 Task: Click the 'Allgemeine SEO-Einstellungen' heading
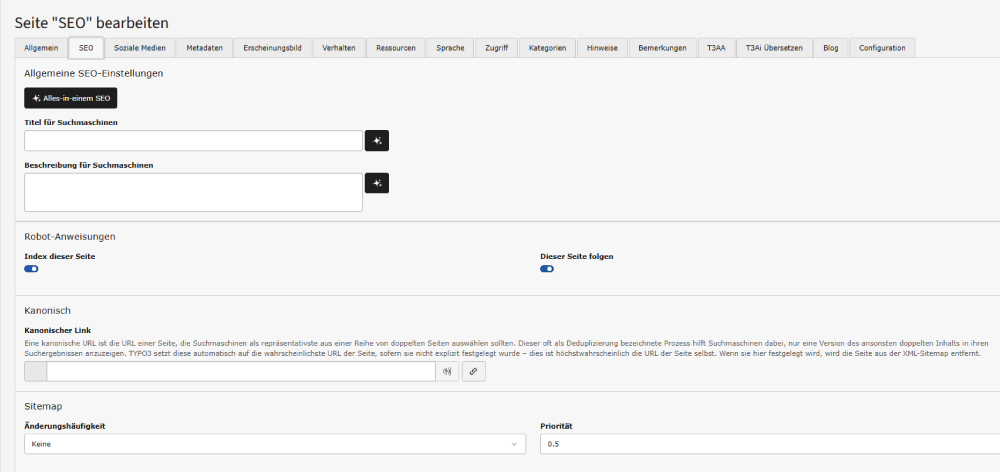tap(94, 73)
